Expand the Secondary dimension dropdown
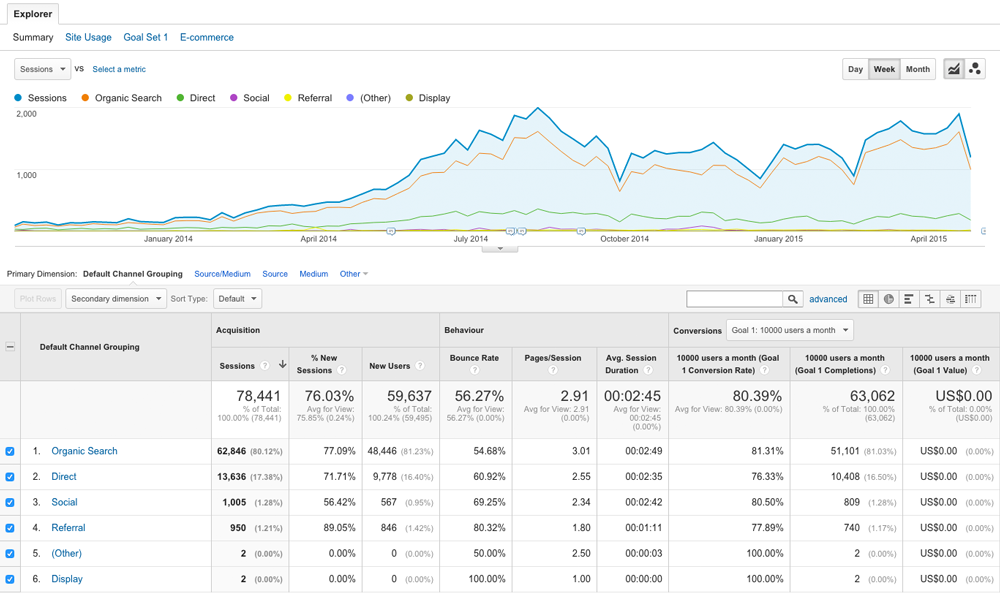This screenshot has width=1000, height=595. tap(116, 299)
